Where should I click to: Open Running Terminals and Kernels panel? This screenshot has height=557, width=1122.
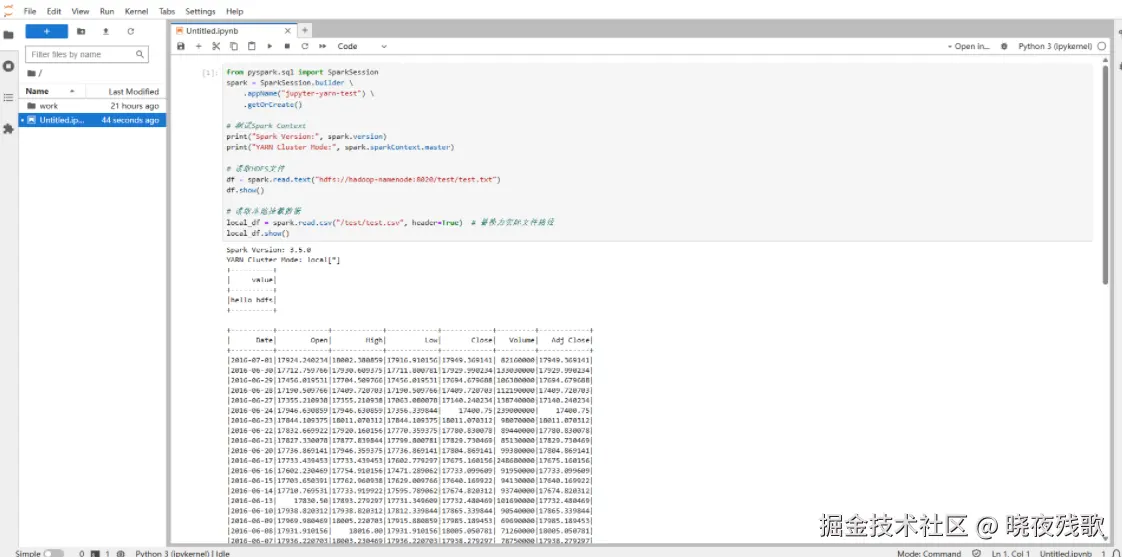pyautogui.click(x=9, y=66)
